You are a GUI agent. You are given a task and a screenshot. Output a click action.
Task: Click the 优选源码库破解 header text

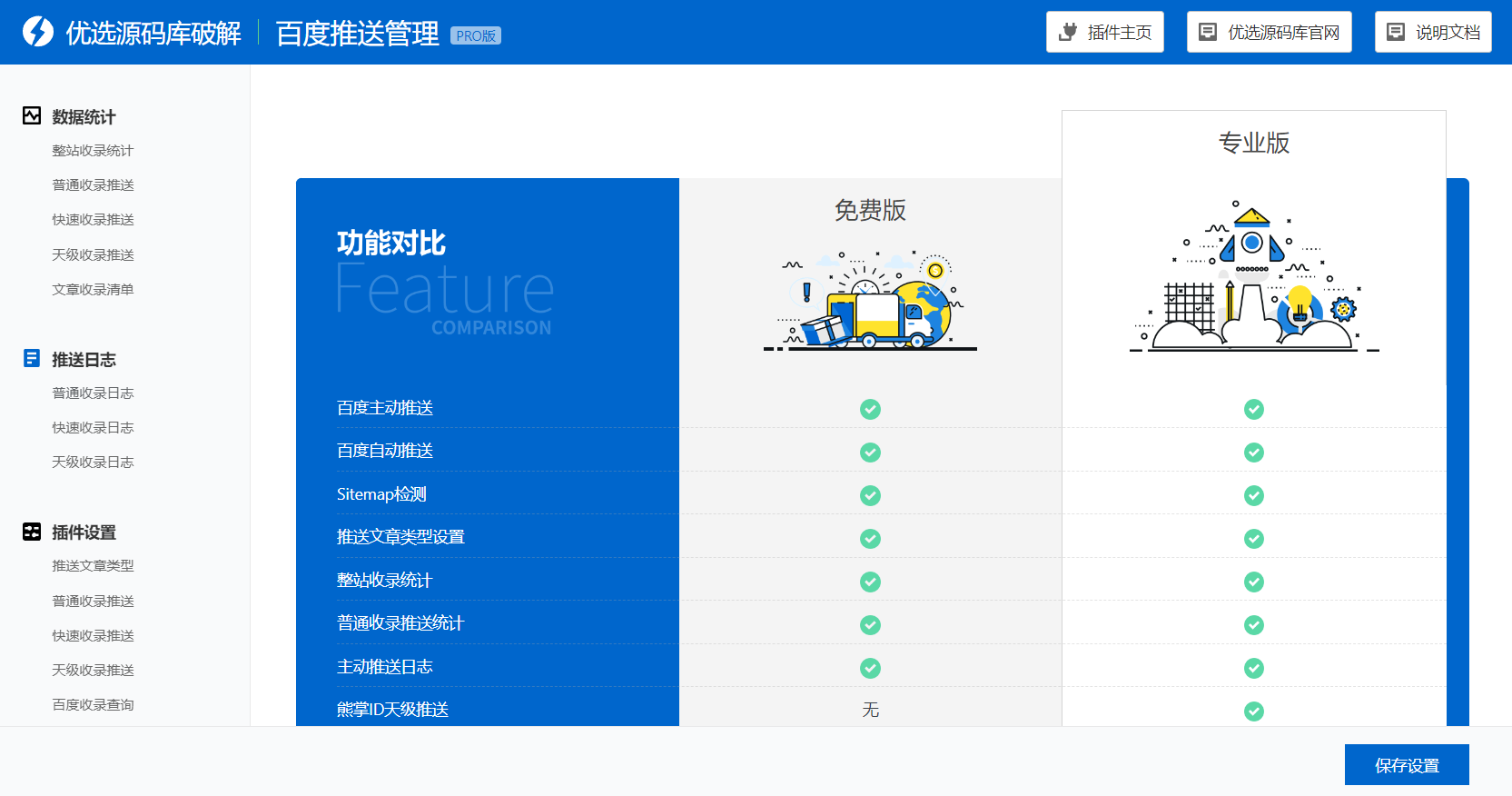click(x=153, y=33)
